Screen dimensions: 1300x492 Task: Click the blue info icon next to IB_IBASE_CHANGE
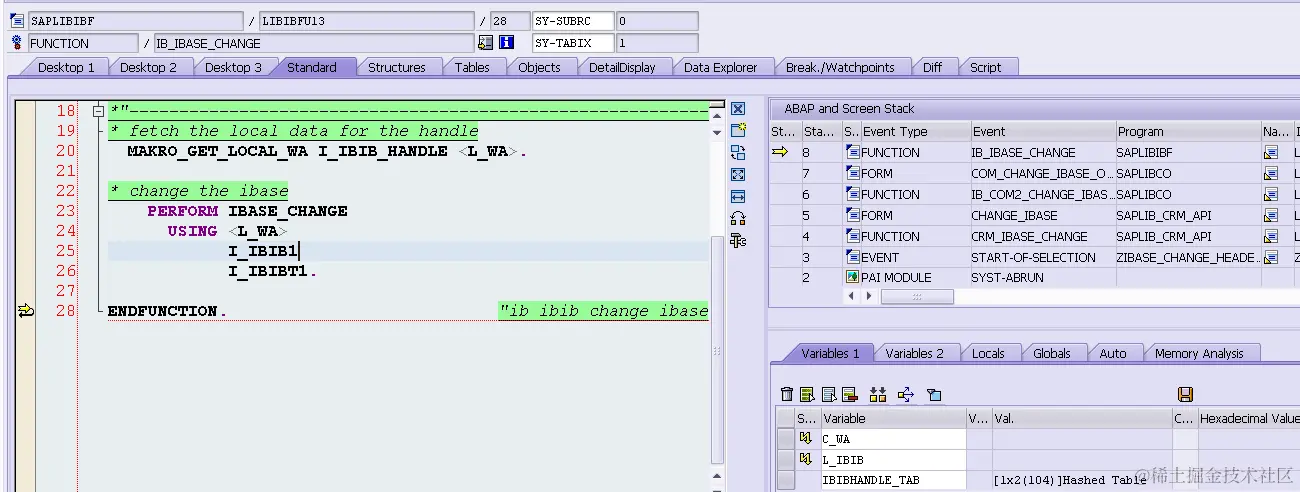[x=507, y=43]
